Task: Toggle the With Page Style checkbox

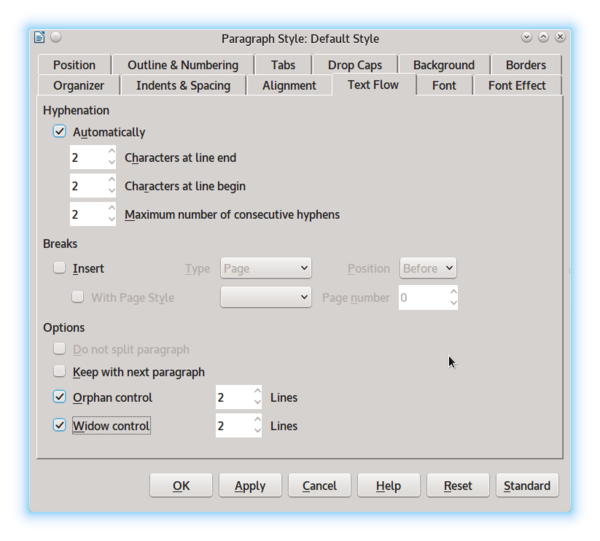Action: coord(78,297)
